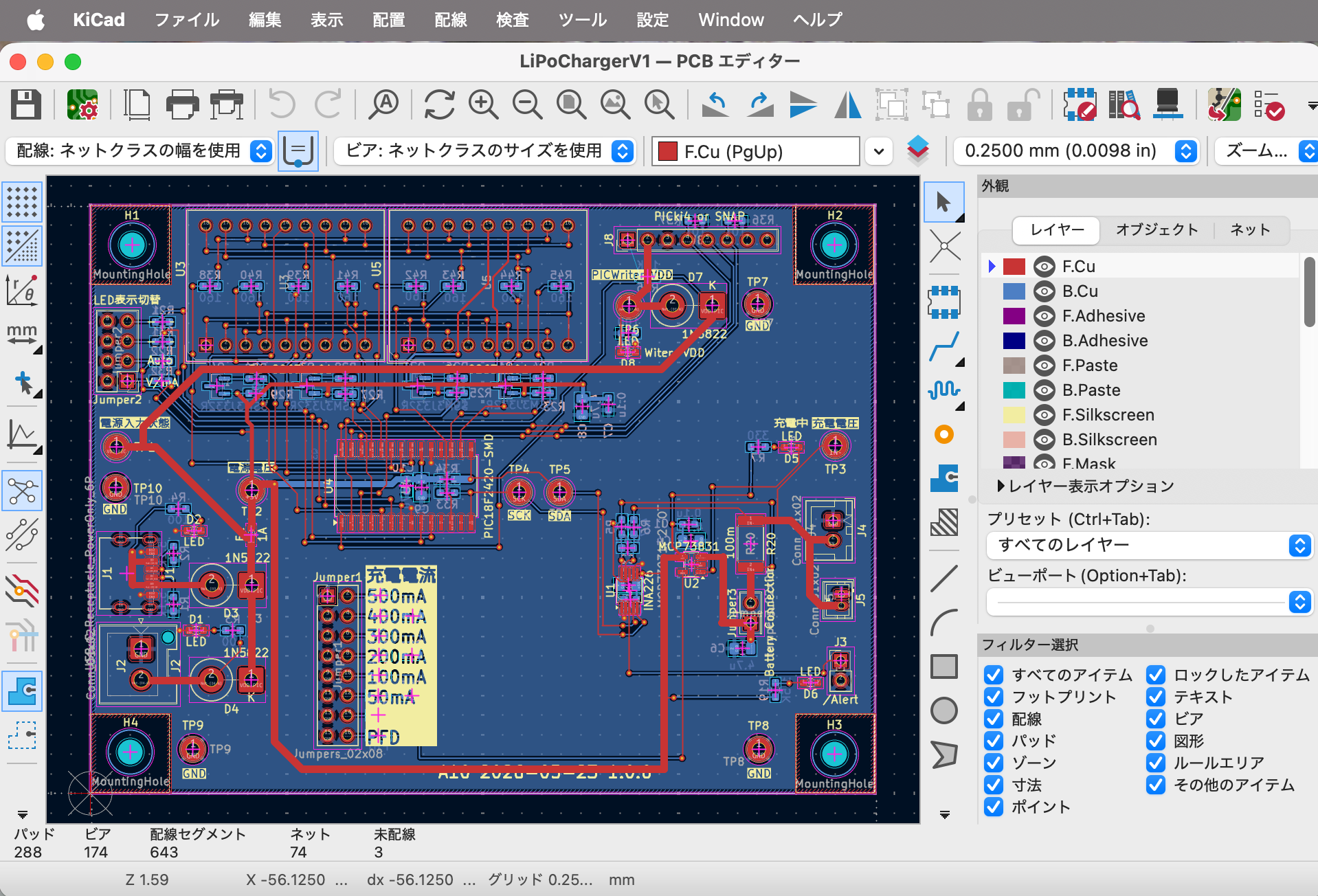Toggle ratsnest display button
The width and height of the screenshot is (1318, 896).
coord(23,491)
